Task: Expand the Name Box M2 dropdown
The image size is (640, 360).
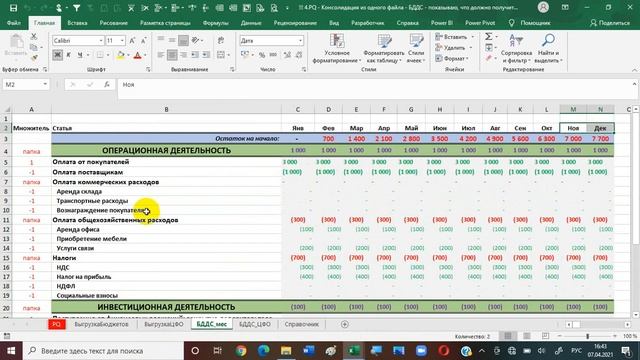Action: pos(45,84)
